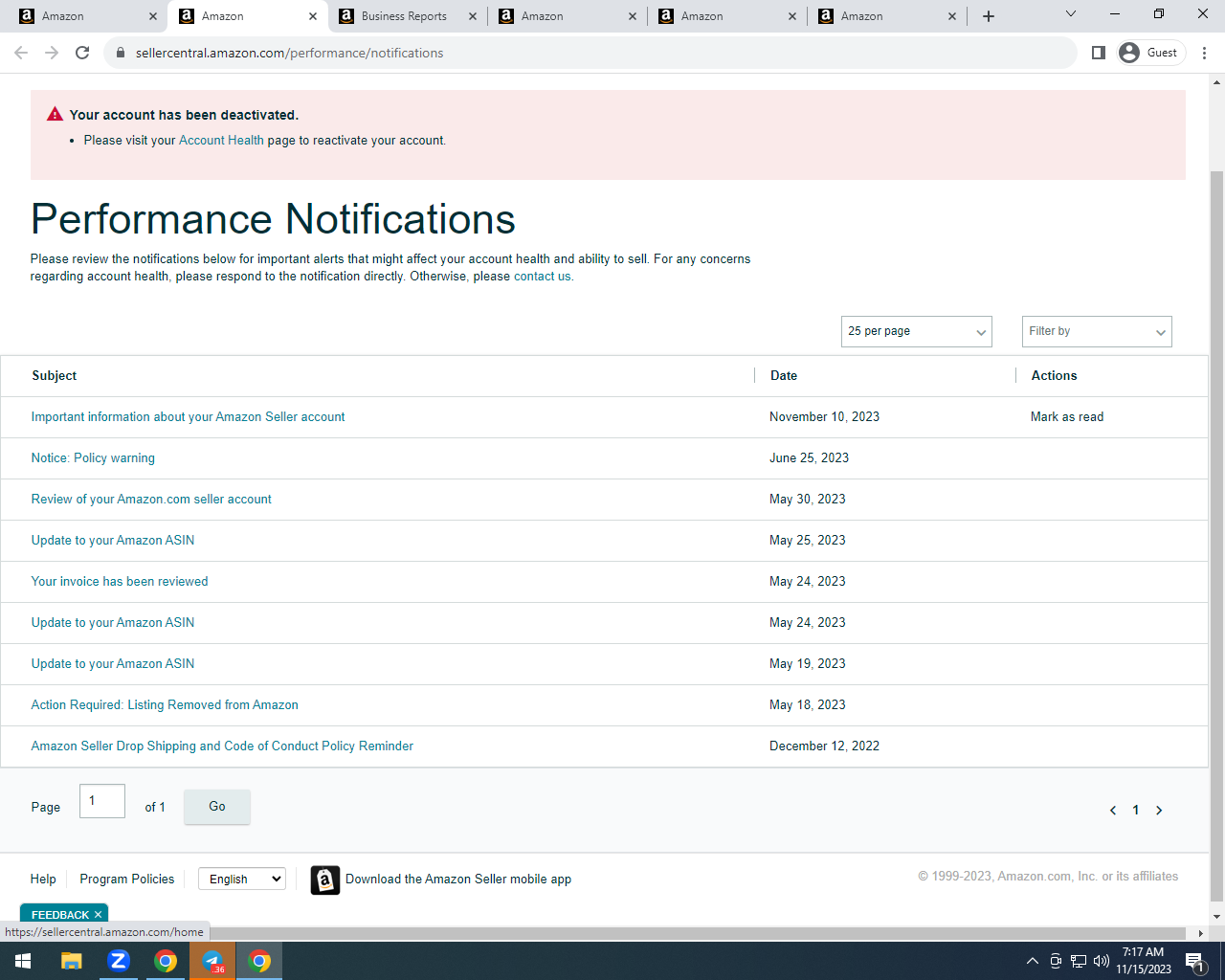The width and height of the screenshot is (1225, 980).
Task: Open the Filter by dropdown
Action: pos(1097,331)
